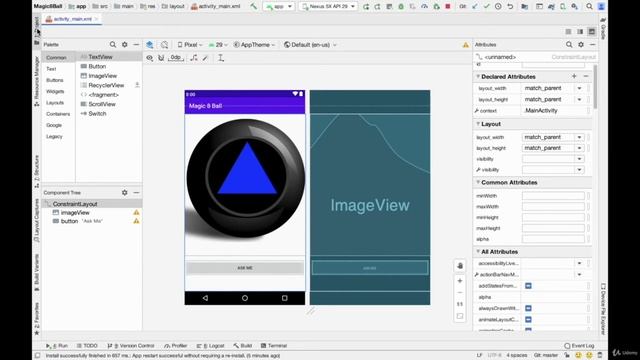Zoom the design canvas to fit screen
Screen dimensions: 640x360
(460, 316)
